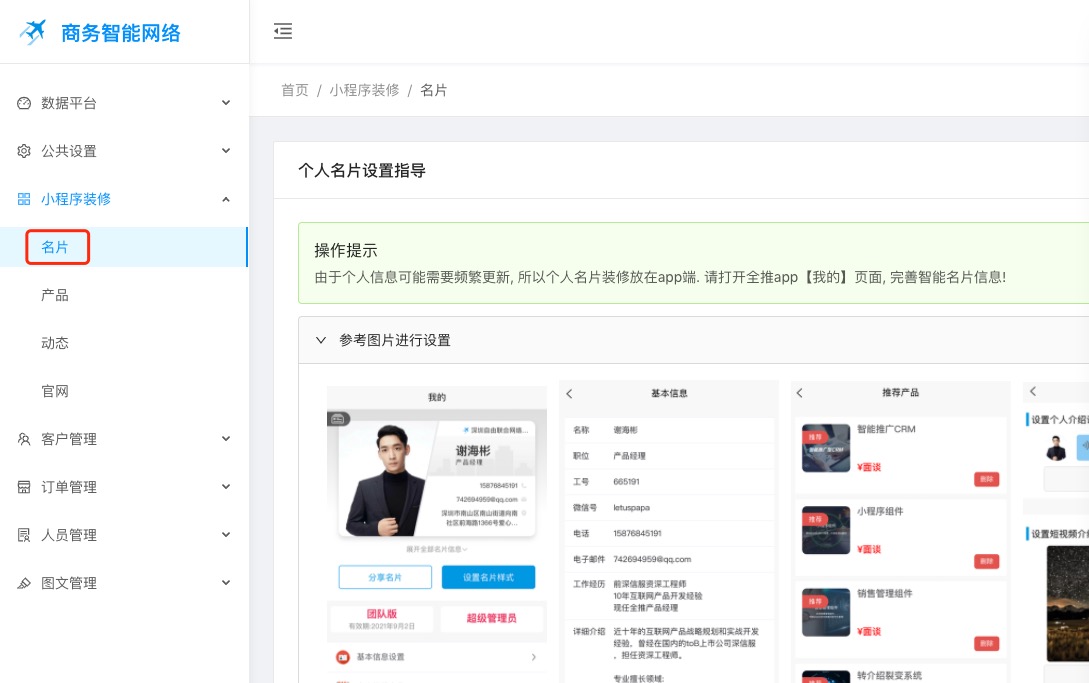Viewport: 1089px width, 683px height.
Task: Click the 小程序装修 grid icon
Action: [24, 199]
